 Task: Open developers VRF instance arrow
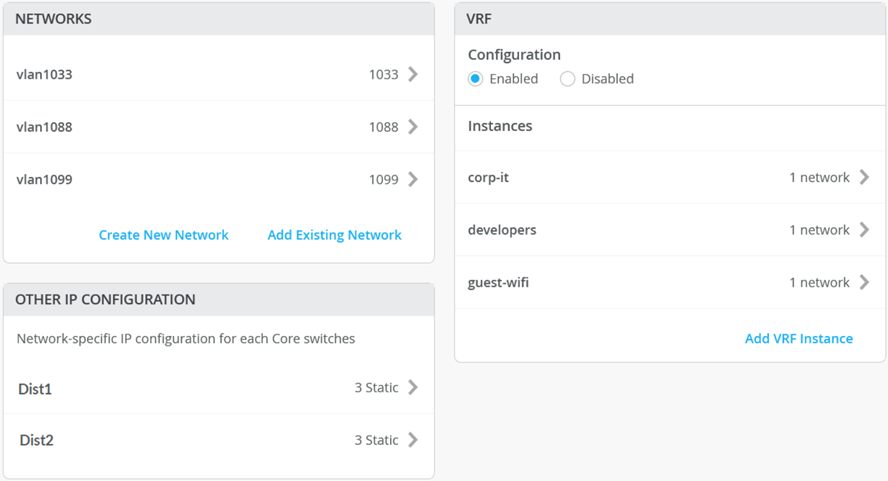coord(864,230)
